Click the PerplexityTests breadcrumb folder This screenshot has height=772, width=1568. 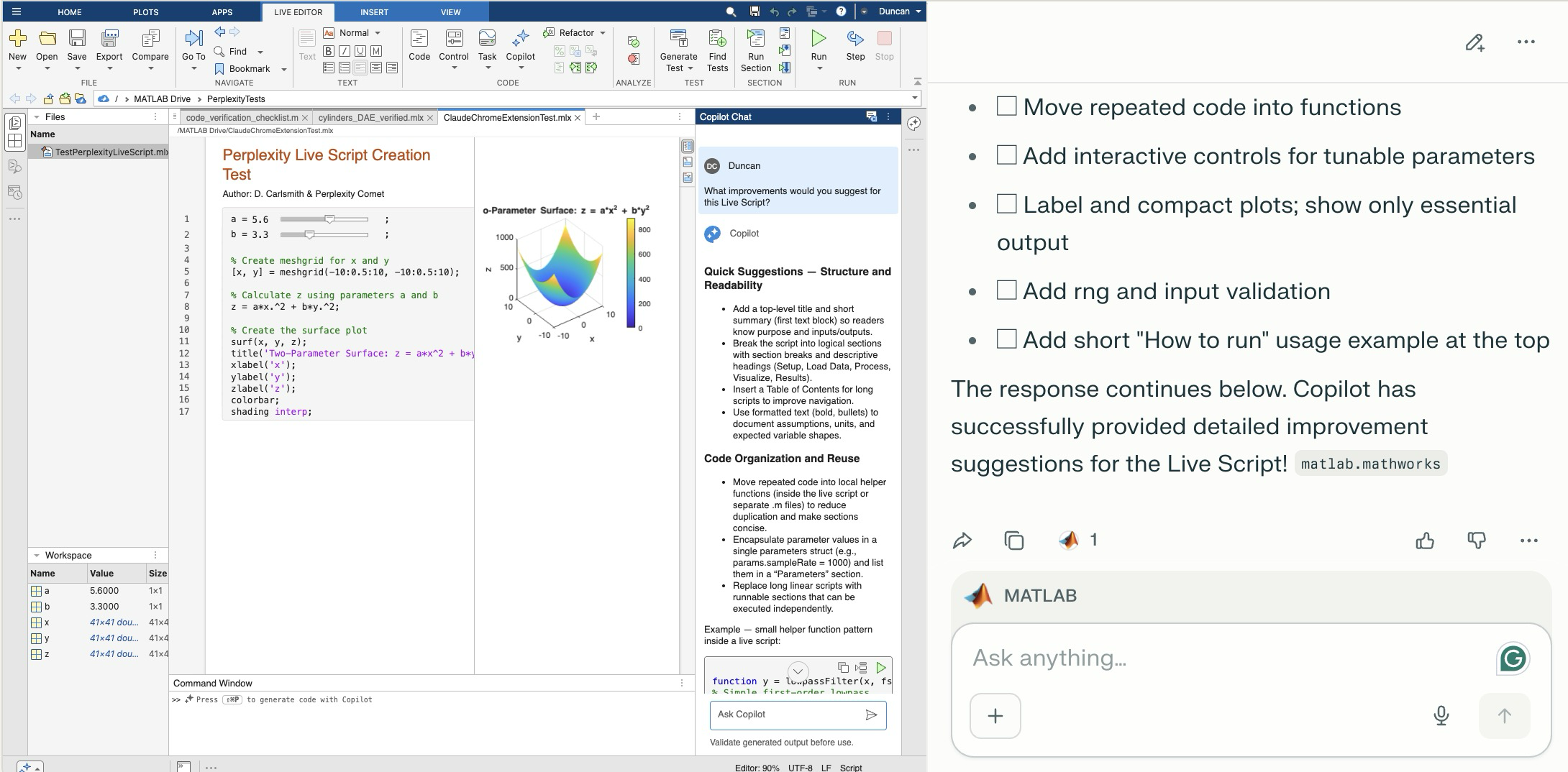236,98
